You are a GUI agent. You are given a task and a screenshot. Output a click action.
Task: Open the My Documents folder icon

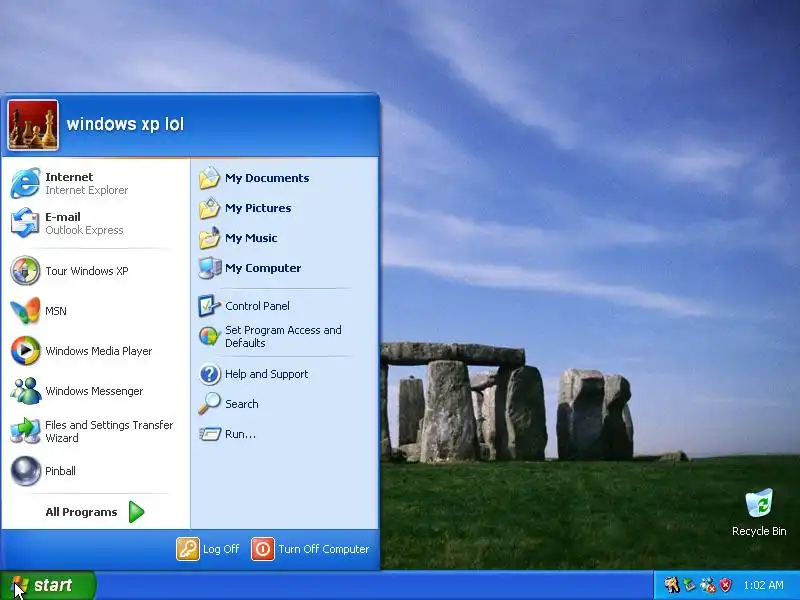pyautogui.click(x=209, y=178)
